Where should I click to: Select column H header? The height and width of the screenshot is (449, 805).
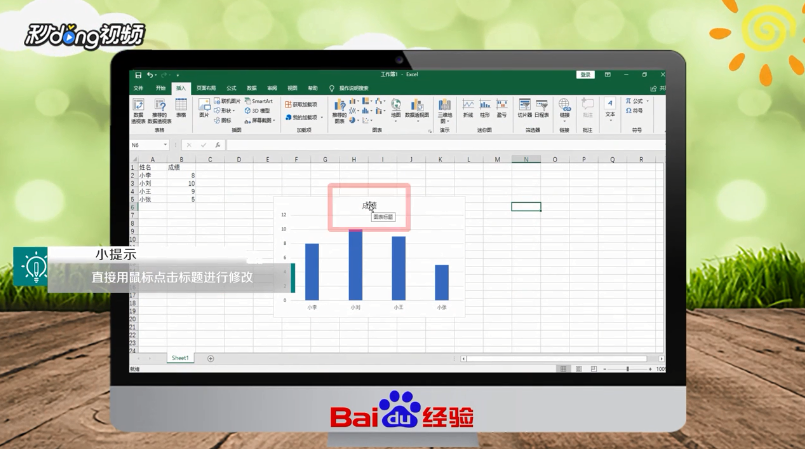(354, 160)
